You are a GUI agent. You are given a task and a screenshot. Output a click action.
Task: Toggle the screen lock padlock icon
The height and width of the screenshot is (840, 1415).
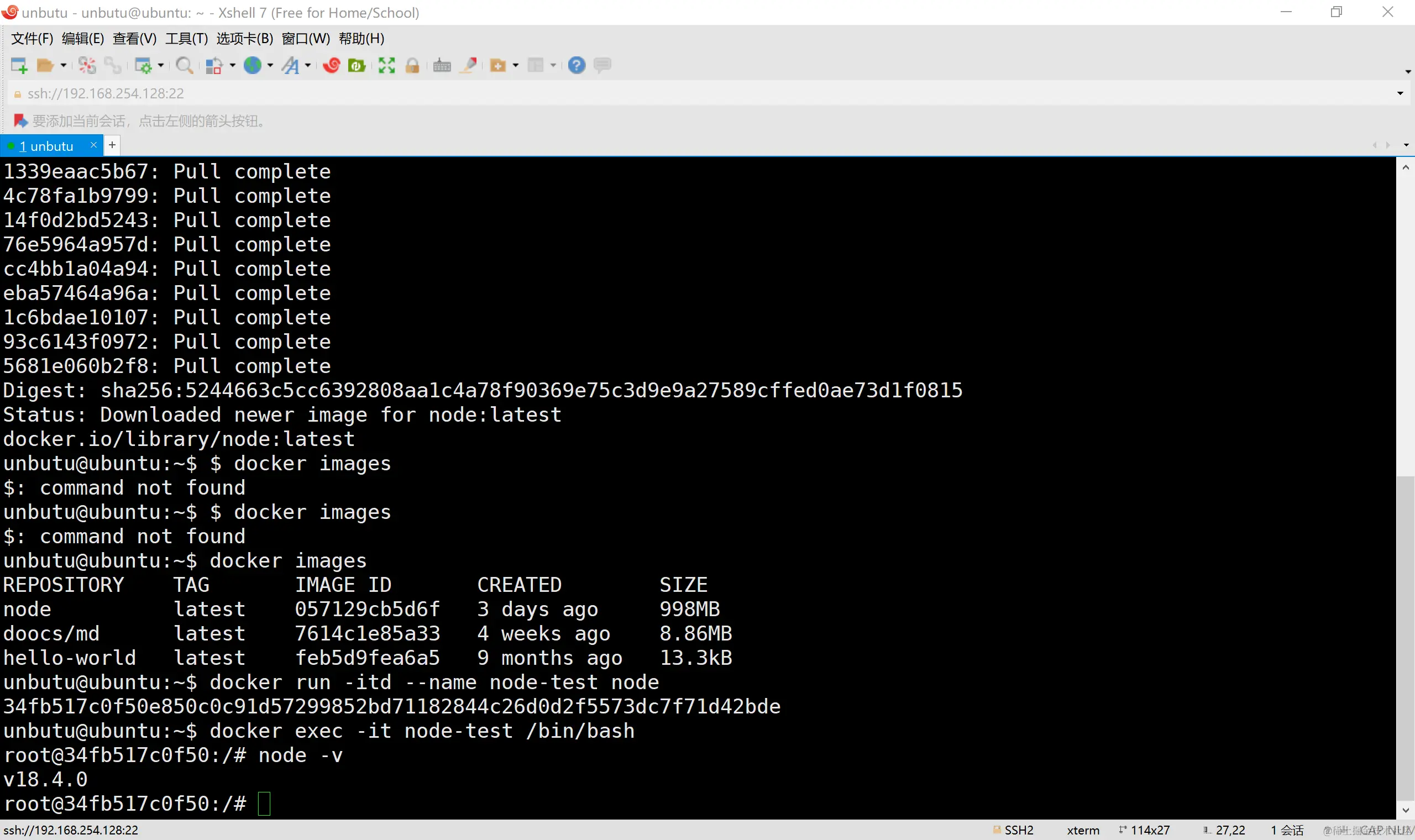[x=412, y=66]
